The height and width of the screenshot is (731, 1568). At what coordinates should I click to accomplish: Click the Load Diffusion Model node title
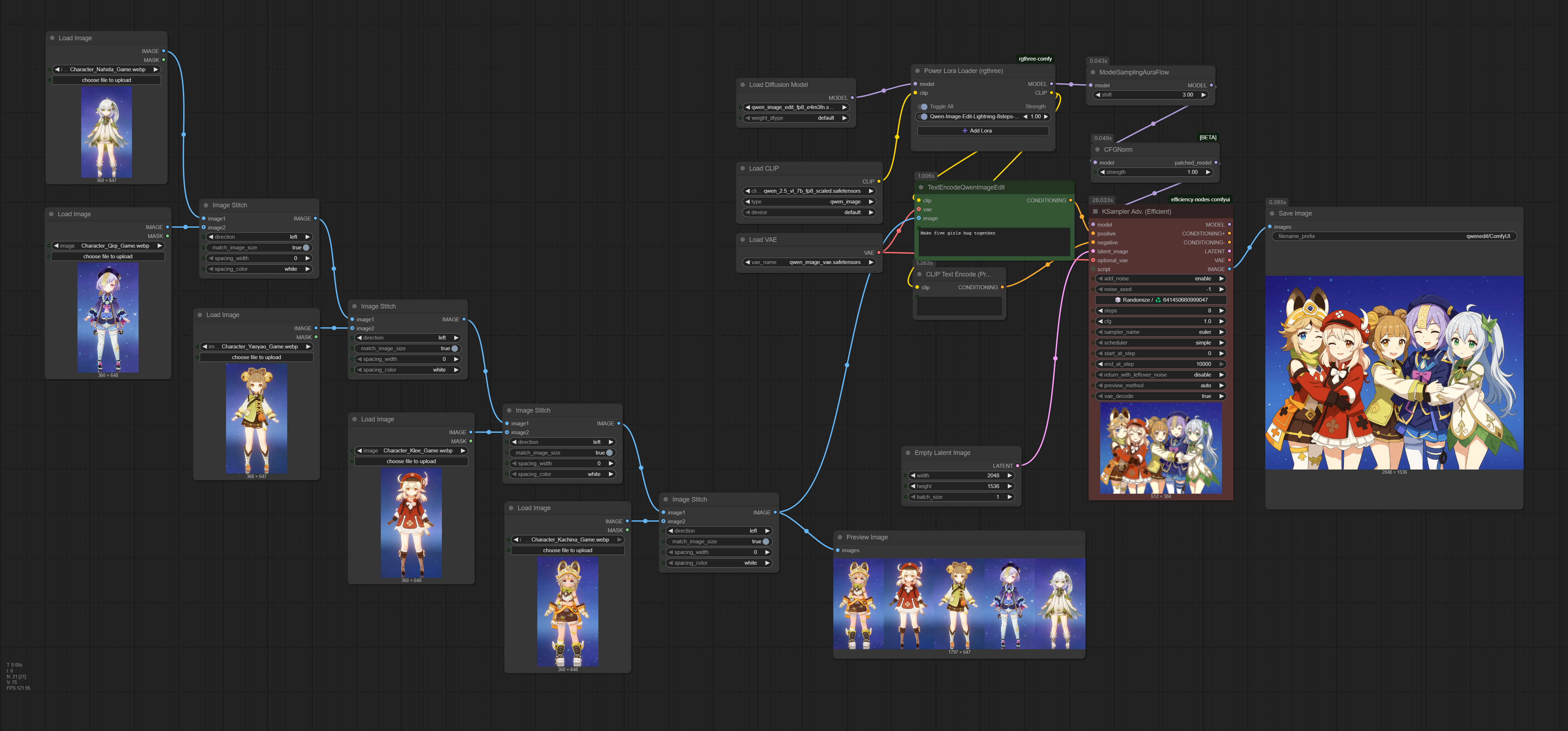[778, 85]
